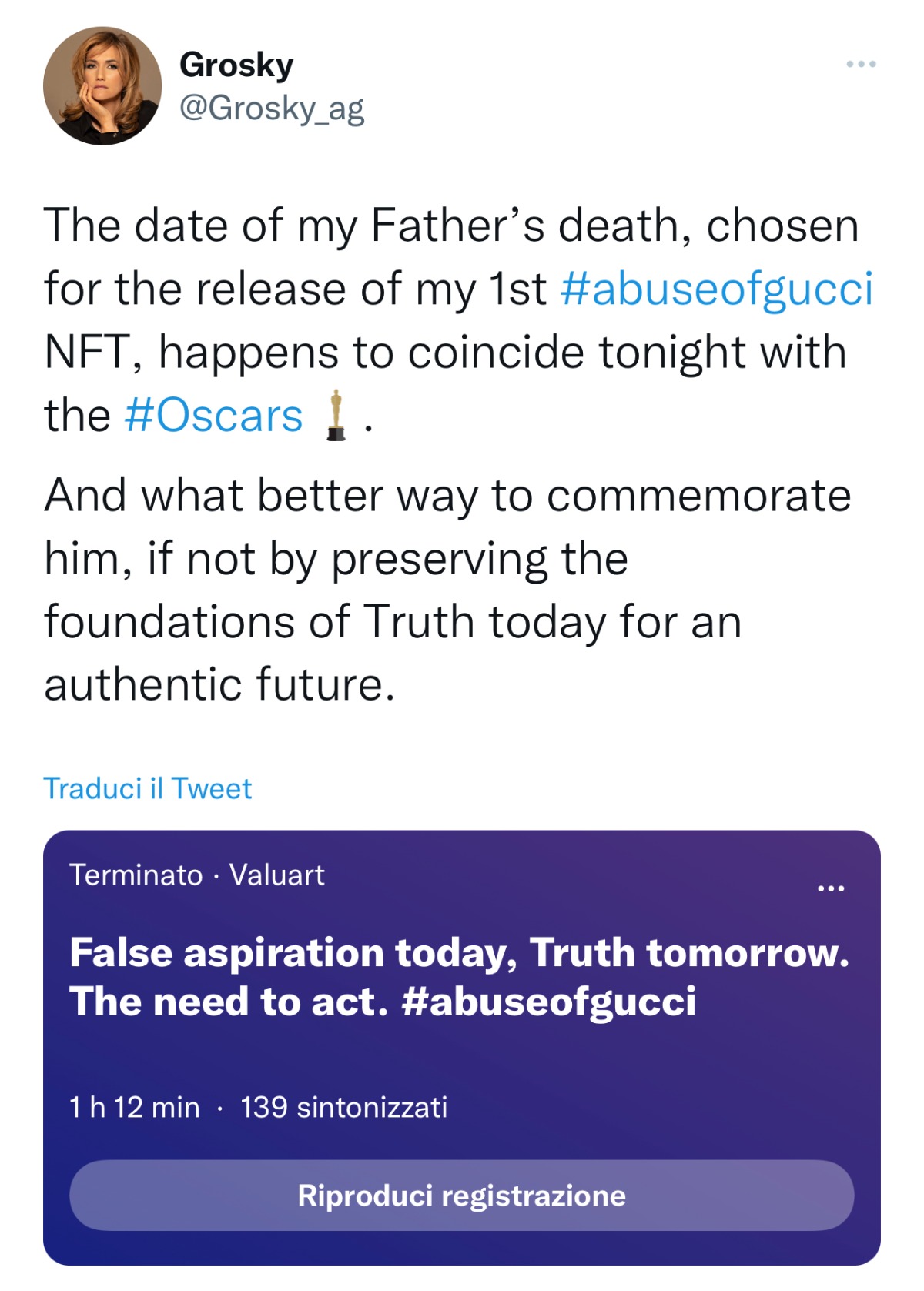This screenshot has width=924, height=1291.
Task: Click the 1 h 12 min duration label
Action: (135, 1108)
